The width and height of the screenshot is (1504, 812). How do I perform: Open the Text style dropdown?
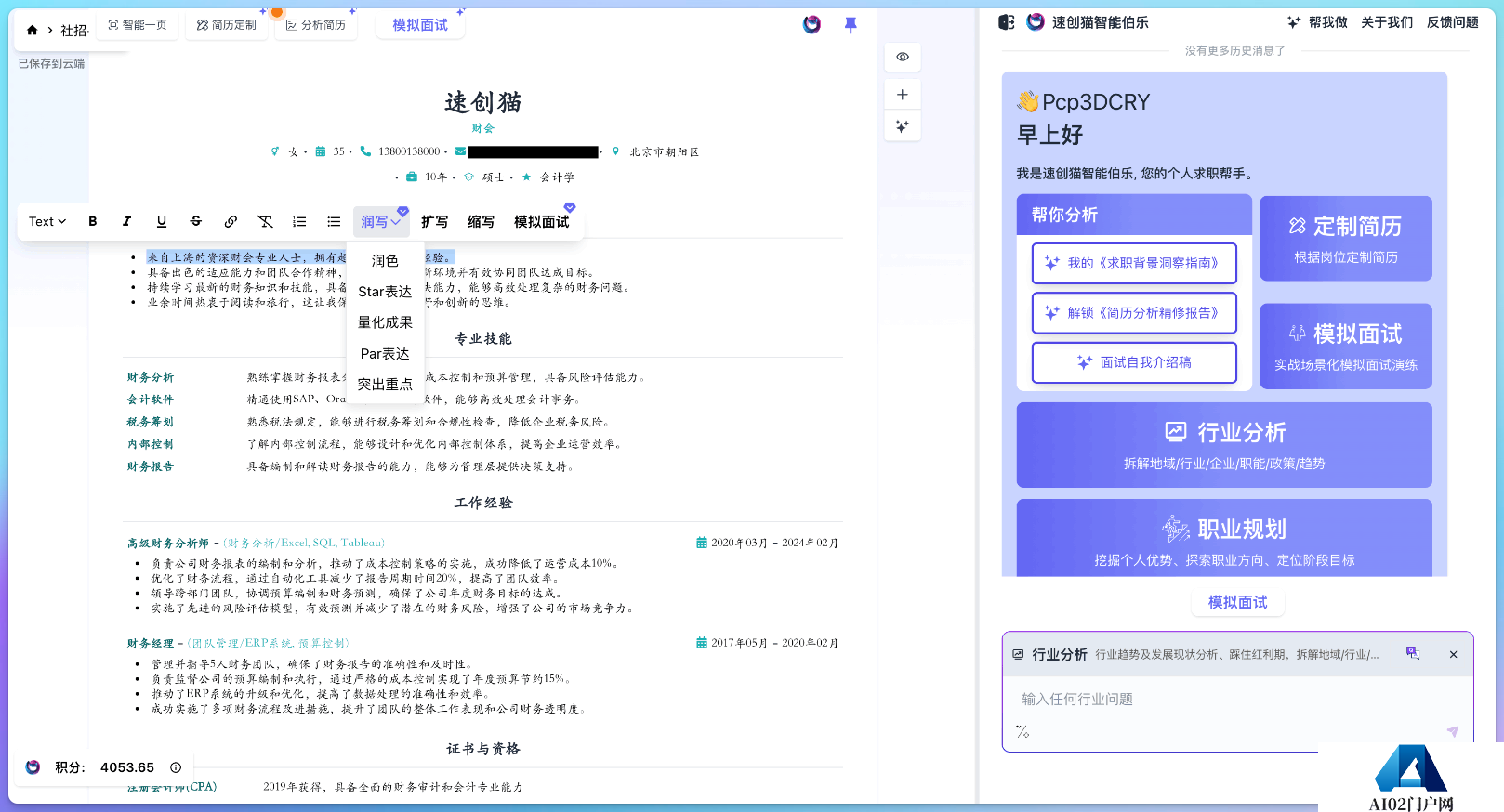[x=47, y=221]
